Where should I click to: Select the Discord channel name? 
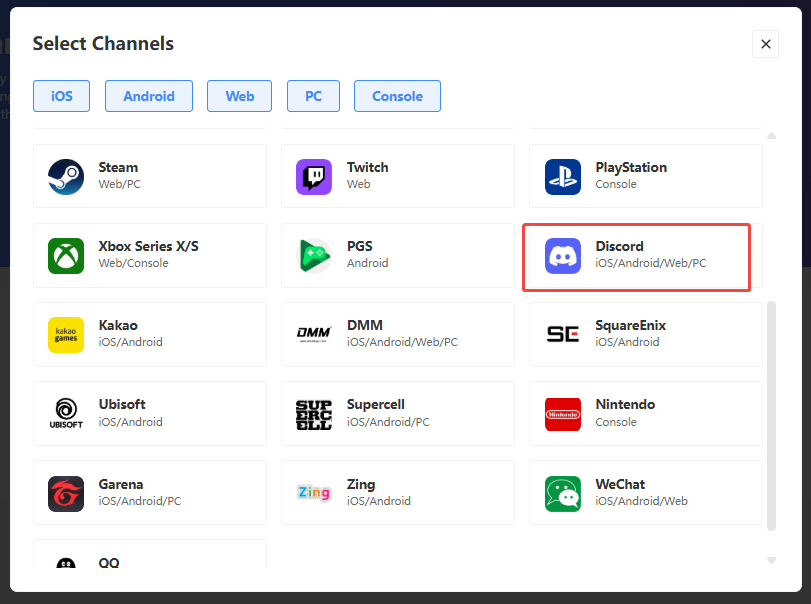[620, 246]
